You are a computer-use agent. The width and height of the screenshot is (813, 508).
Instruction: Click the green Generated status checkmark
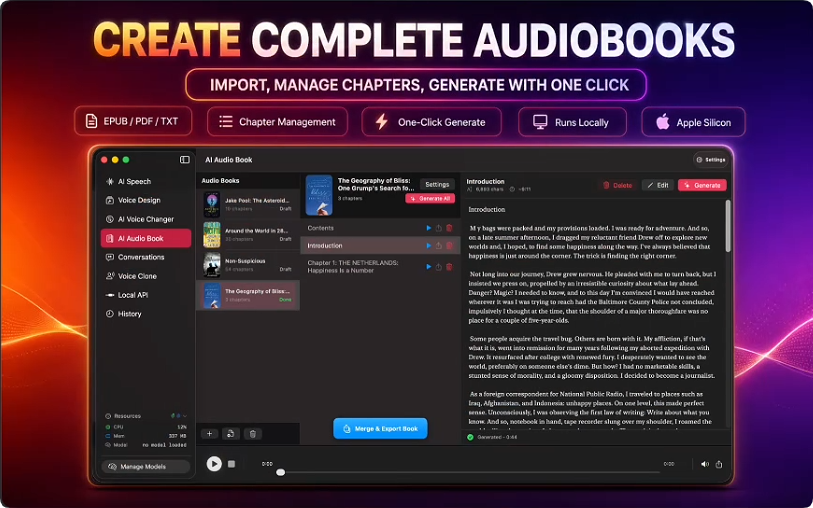470,437
